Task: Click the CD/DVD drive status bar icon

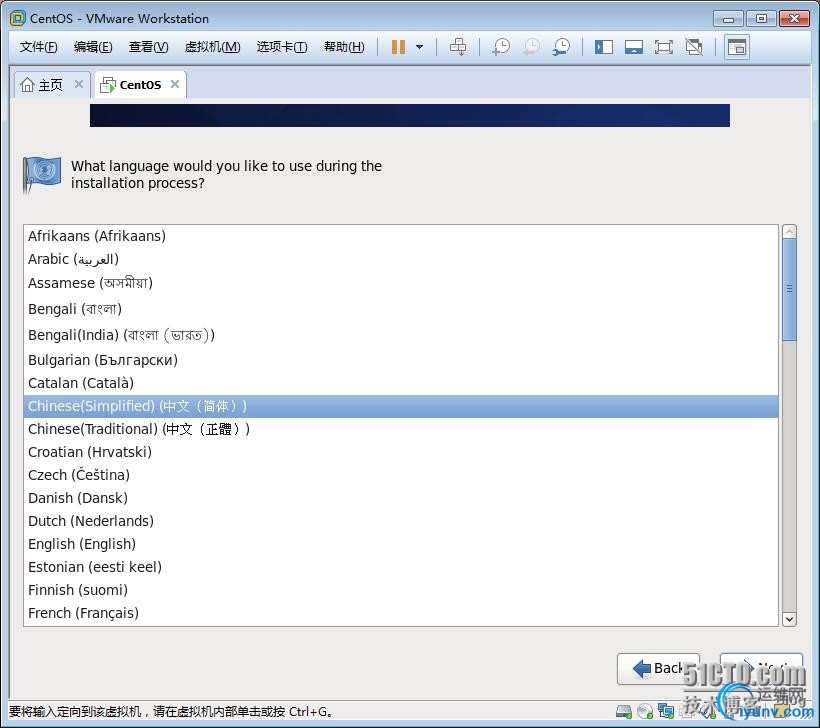Action: pos(645,711)
